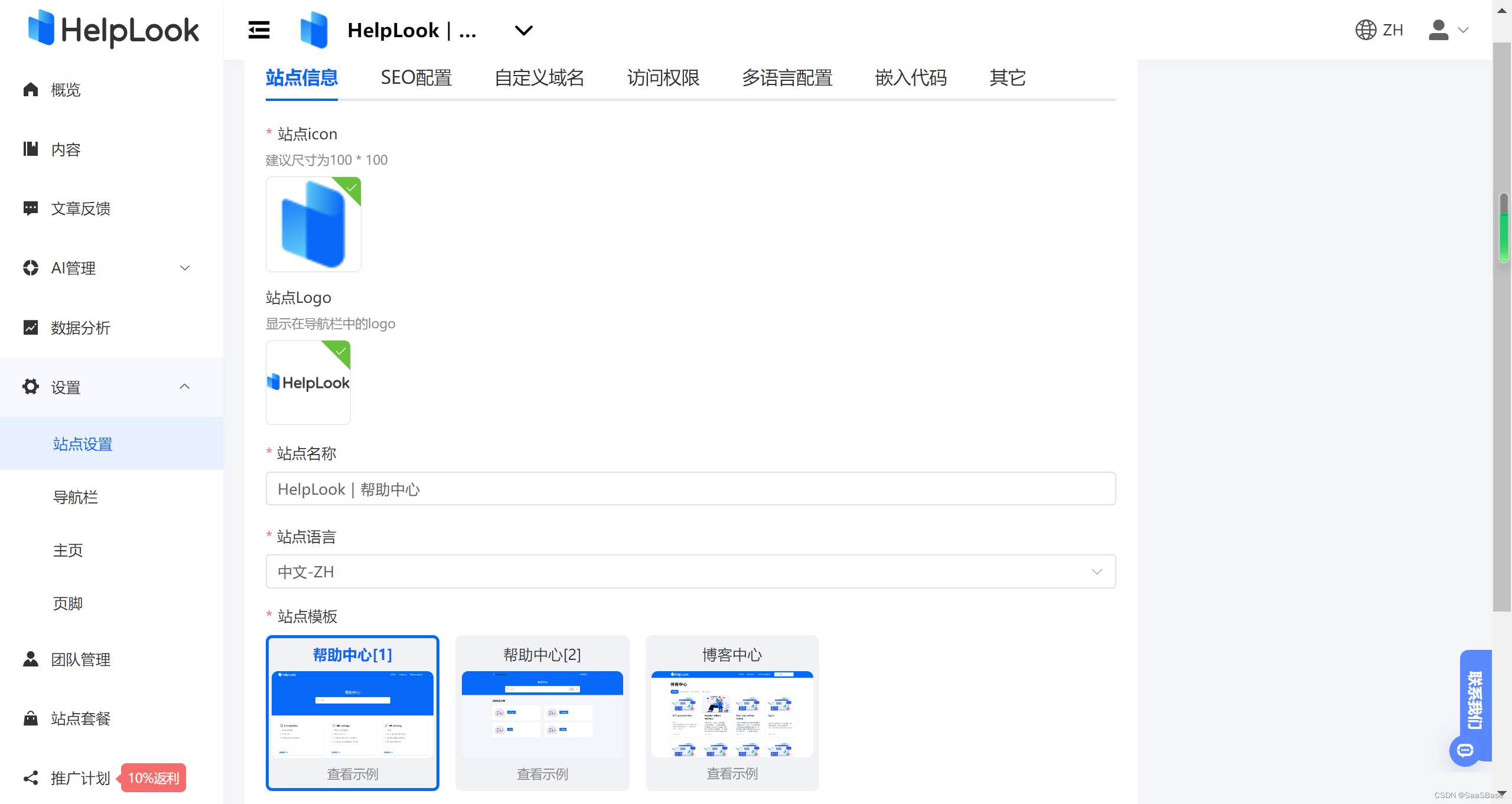Expand the AI管理 sidebar submenu

coord(185,268)
